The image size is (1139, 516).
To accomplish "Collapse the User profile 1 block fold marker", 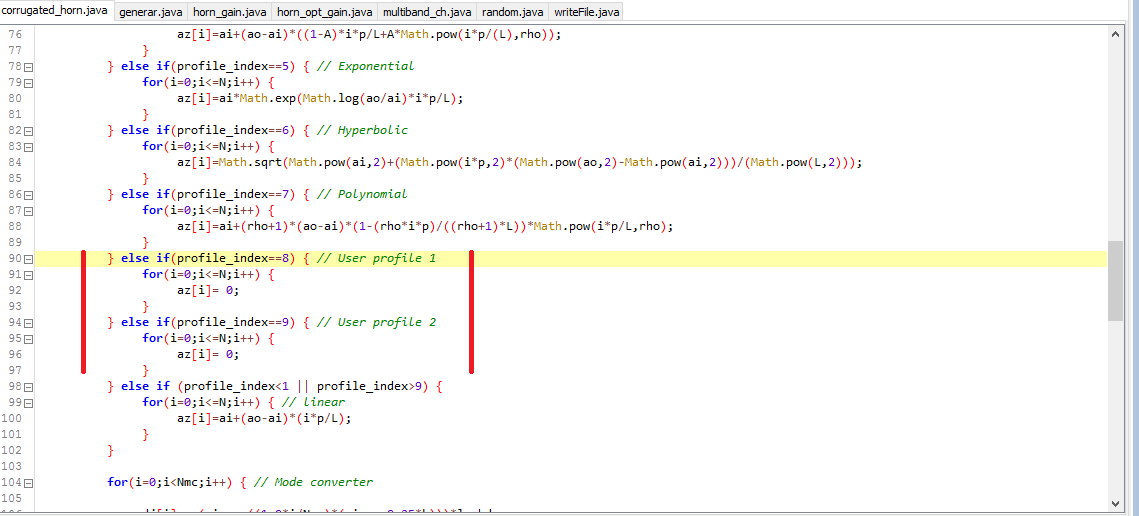I will click(x=28, y=259).
